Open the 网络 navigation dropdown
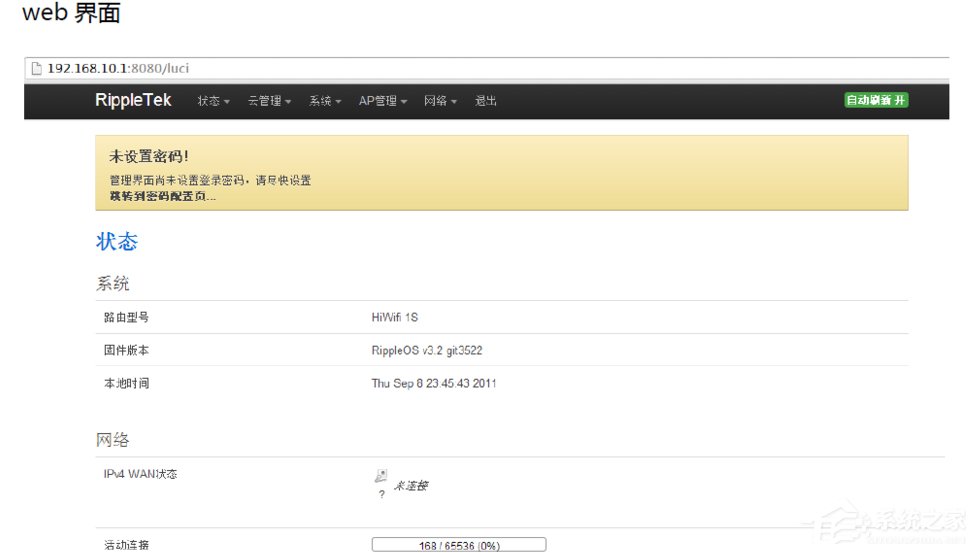 pyautogui.click(x=440, y=101)
